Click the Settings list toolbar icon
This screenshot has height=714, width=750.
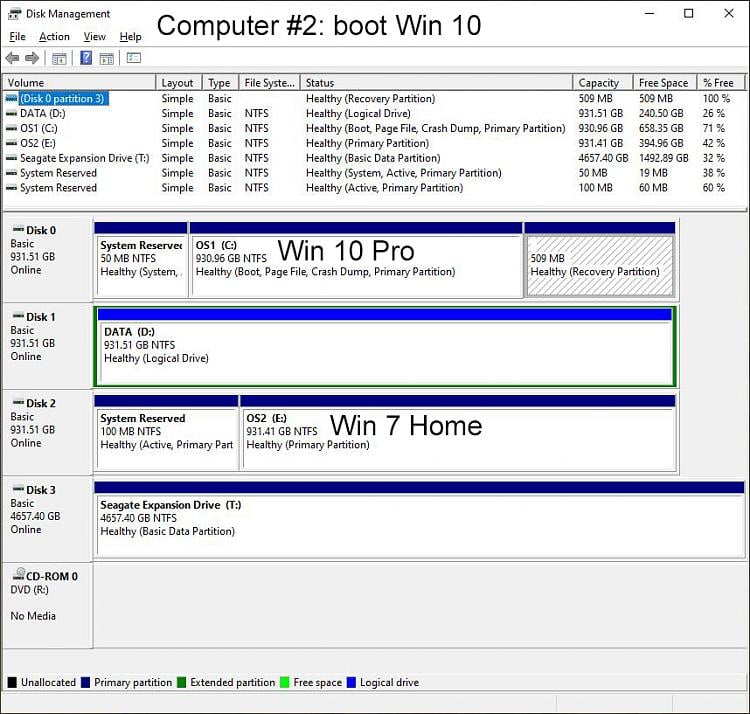(x=133, y=58)
